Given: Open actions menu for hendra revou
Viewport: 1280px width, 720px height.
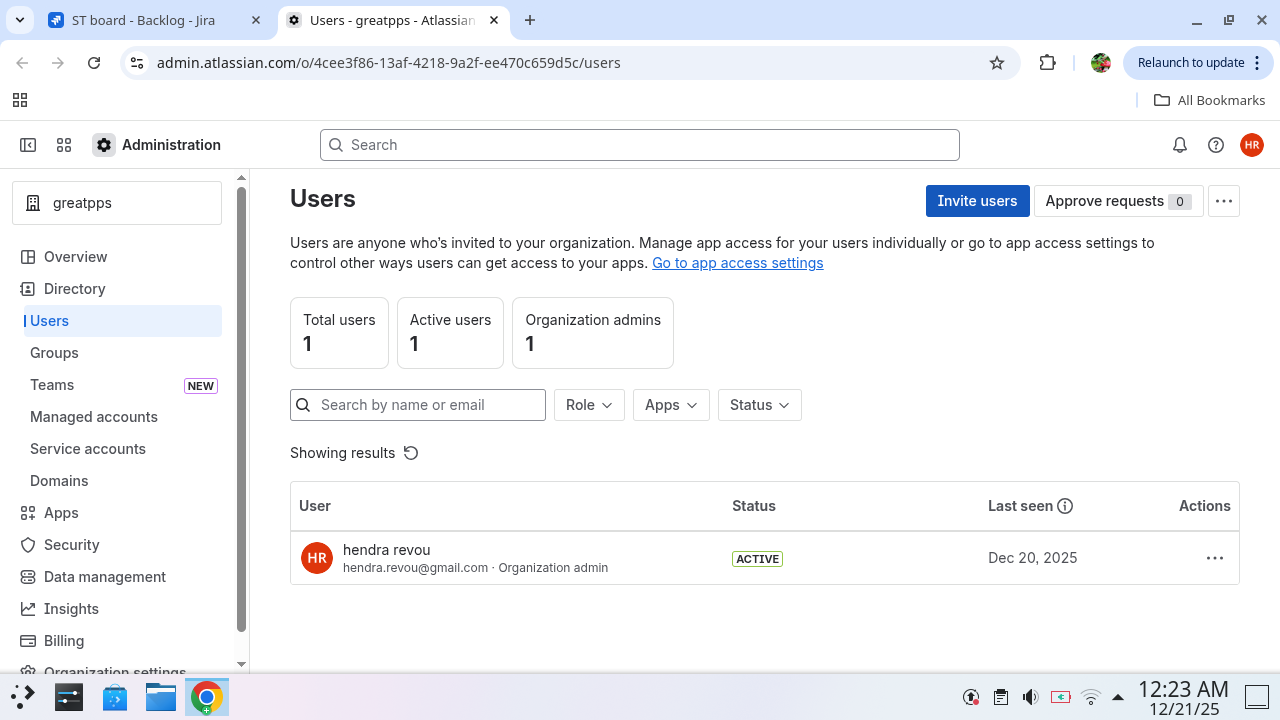Looking at the screenshot, I should (1215, 558).
